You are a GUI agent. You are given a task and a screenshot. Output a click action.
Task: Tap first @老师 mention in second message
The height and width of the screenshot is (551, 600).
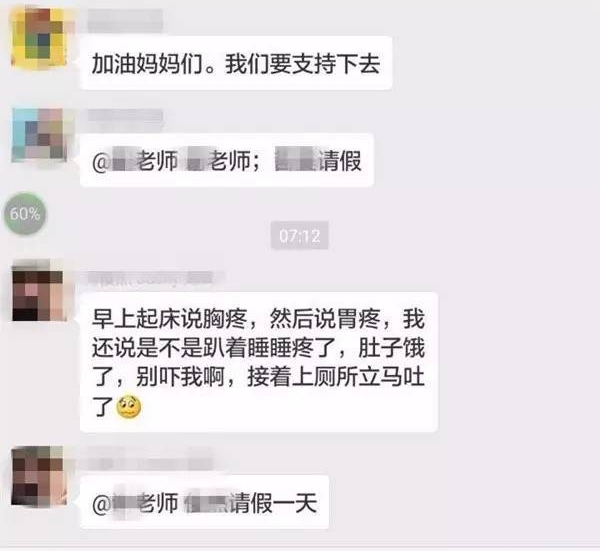135,161
